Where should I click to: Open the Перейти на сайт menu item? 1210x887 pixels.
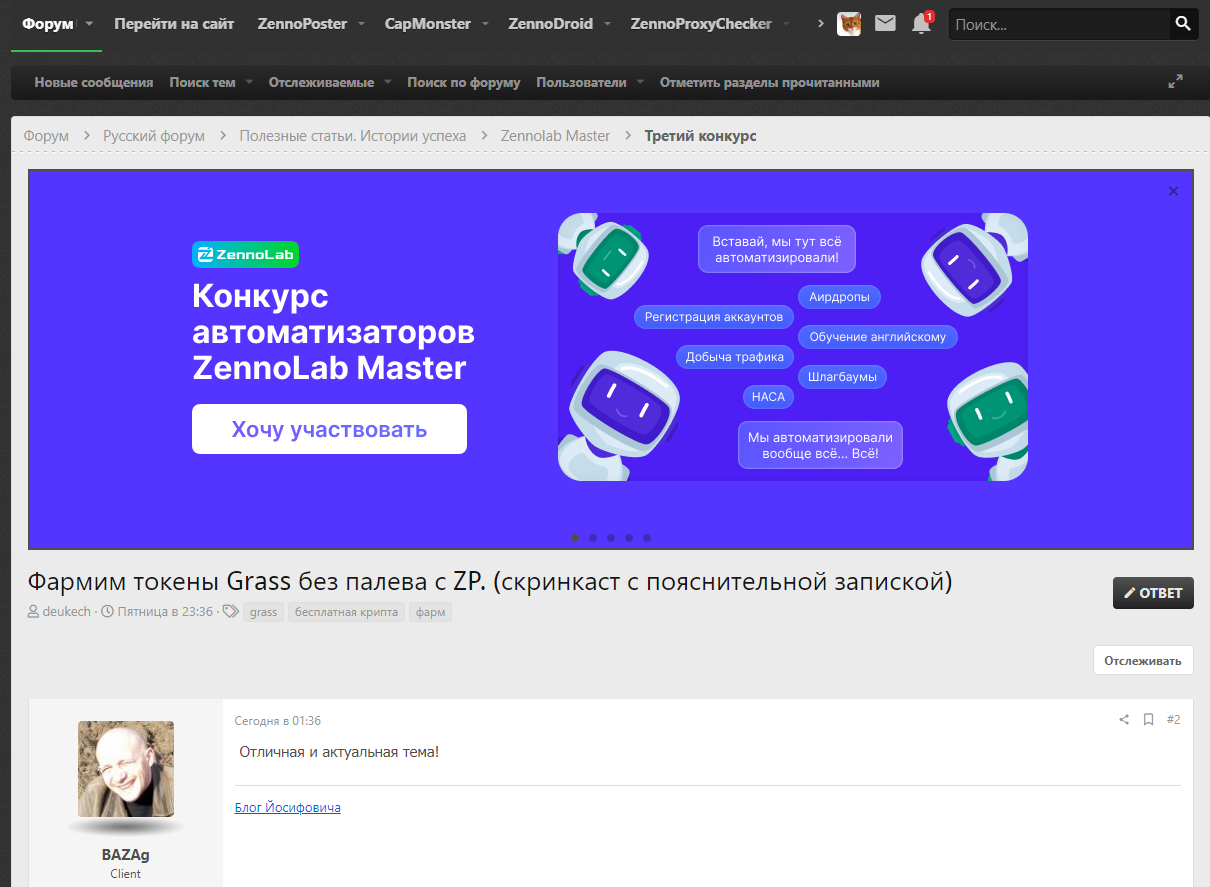174,24
